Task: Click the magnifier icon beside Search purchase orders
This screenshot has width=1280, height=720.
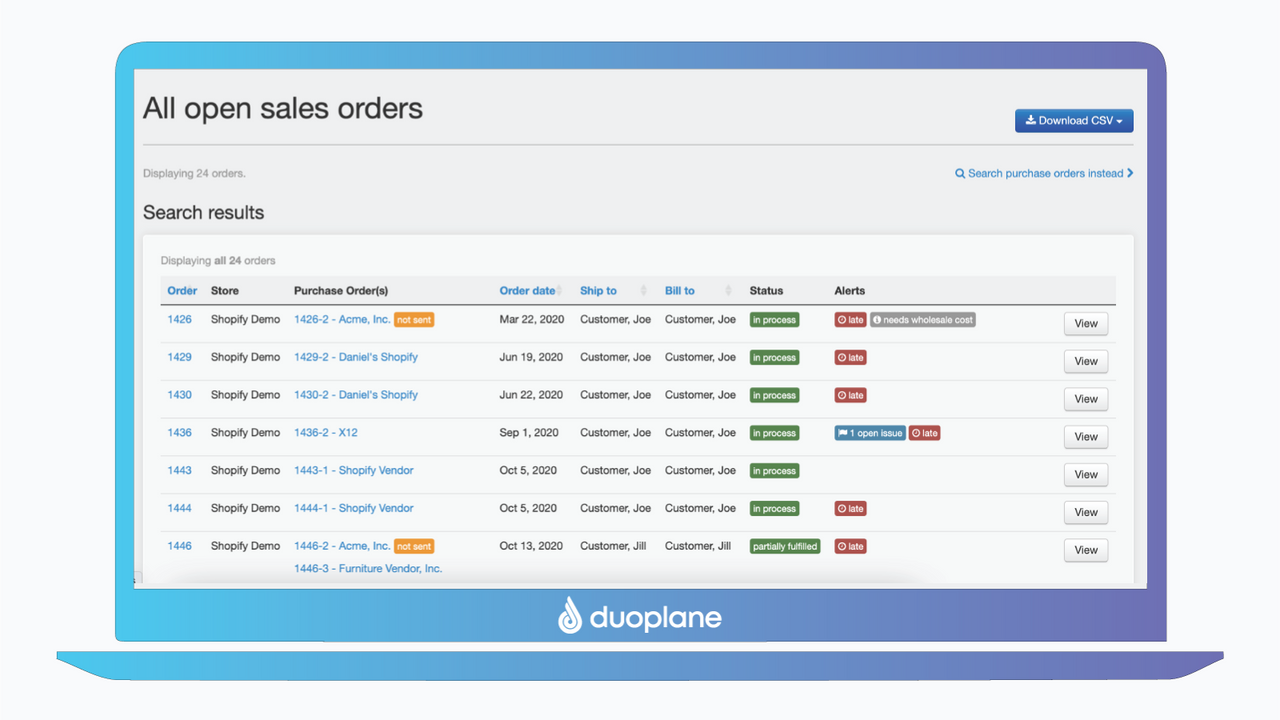Action: click(959, 173)
